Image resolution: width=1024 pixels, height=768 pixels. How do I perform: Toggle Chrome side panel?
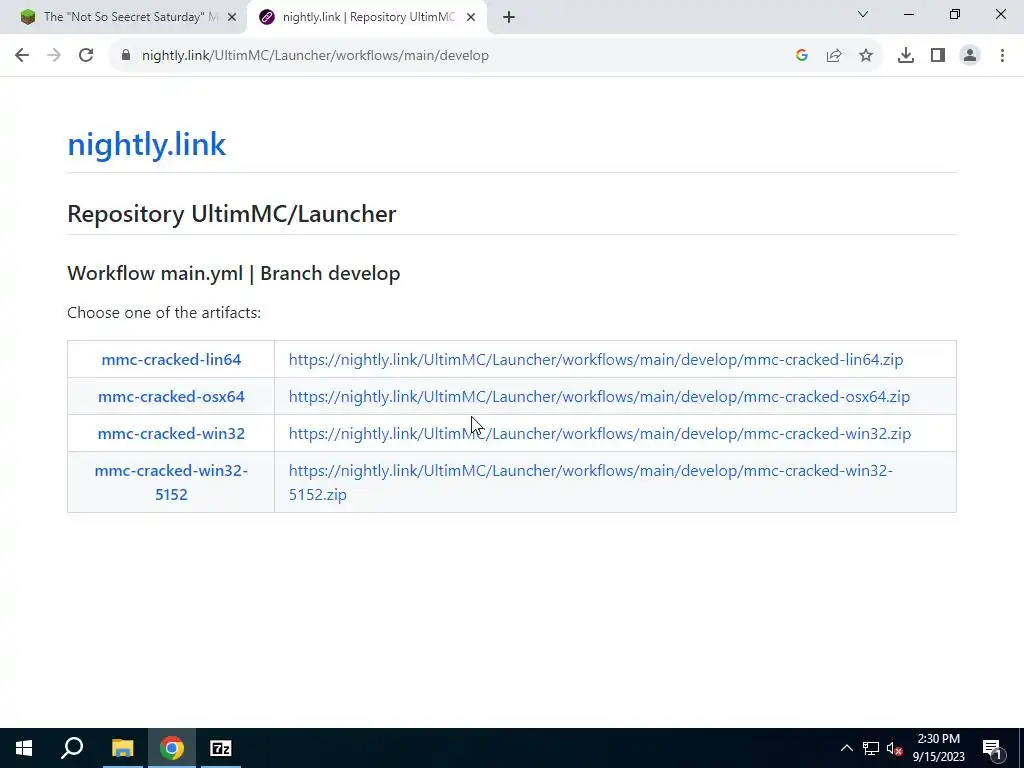tap(938, 56)
